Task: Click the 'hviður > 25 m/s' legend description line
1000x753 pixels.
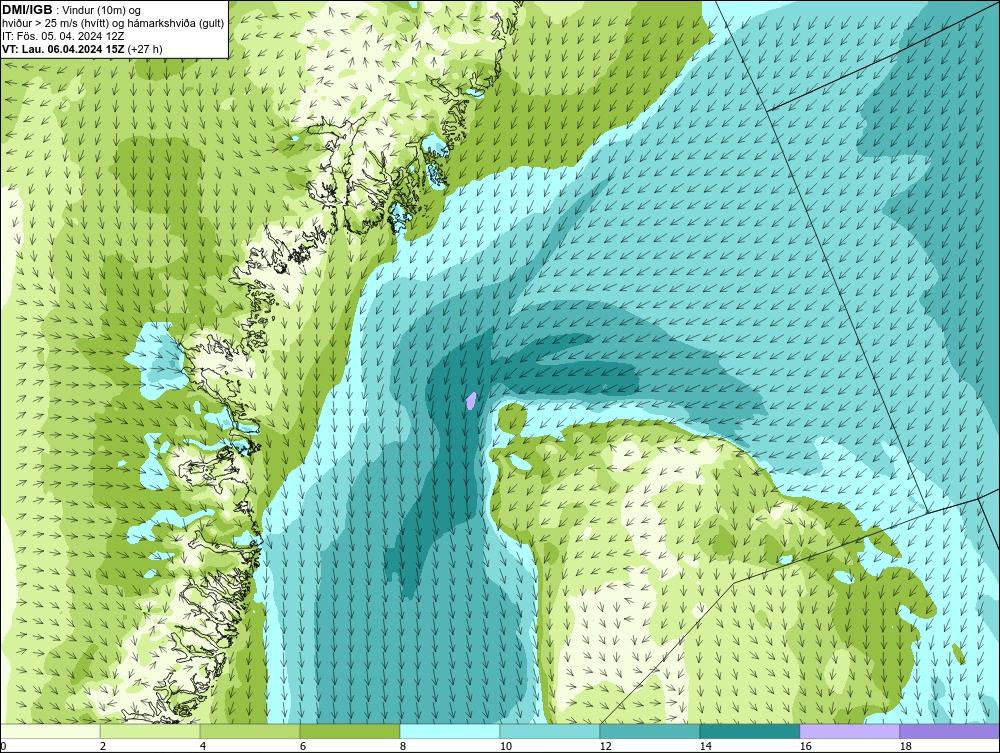Action: pos(114,24)
